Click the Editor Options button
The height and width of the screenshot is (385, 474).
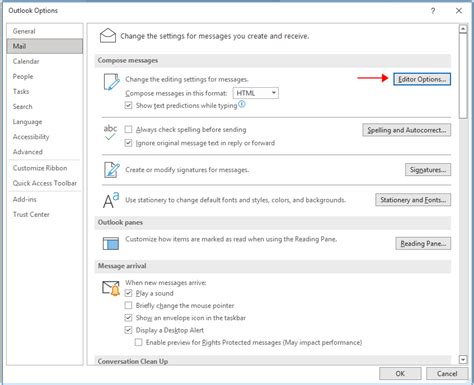(x=422, y=79)
